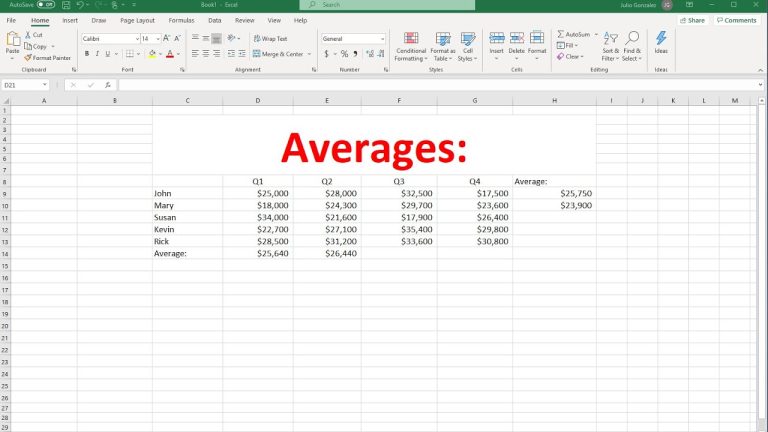Apply bold formatting

click(86, 54)
